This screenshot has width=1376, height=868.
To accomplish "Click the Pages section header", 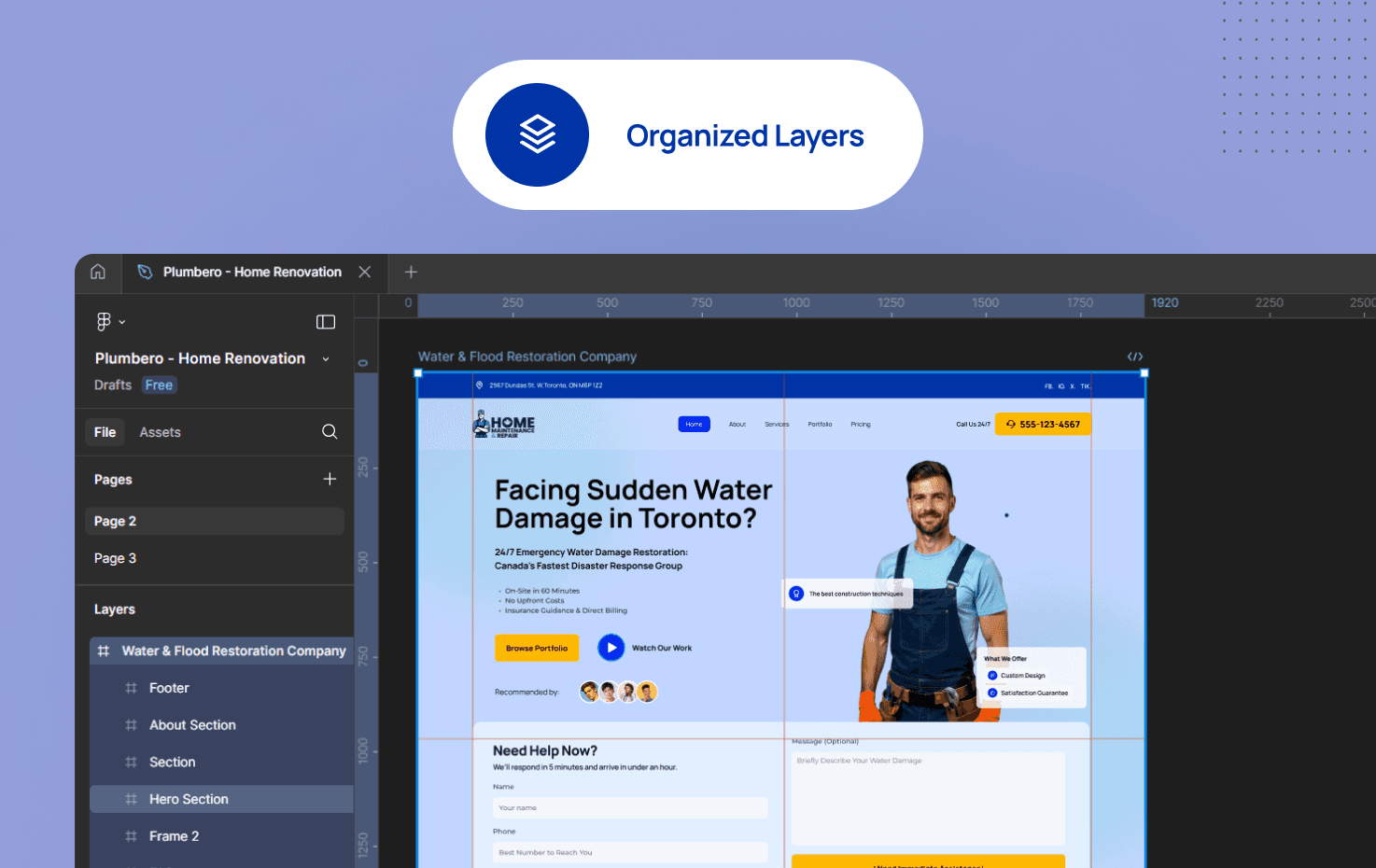I will [x=113, y=480].
